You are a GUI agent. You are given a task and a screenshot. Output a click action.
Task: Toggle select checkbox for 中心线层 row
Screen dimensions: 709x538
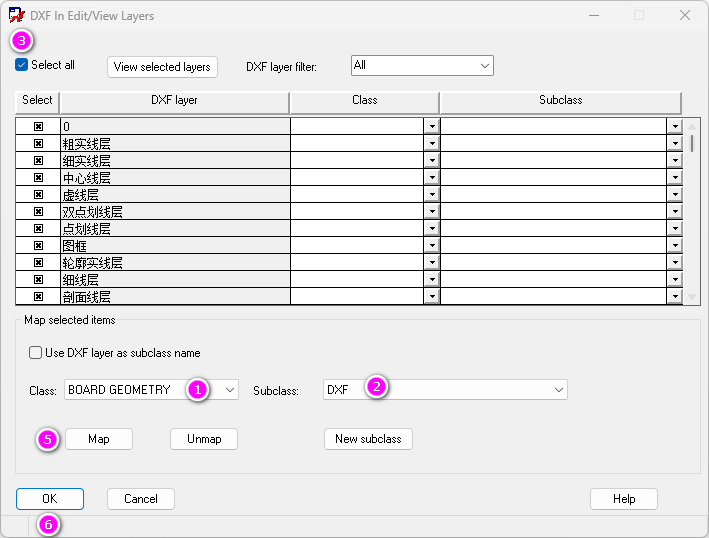(38, 178)
